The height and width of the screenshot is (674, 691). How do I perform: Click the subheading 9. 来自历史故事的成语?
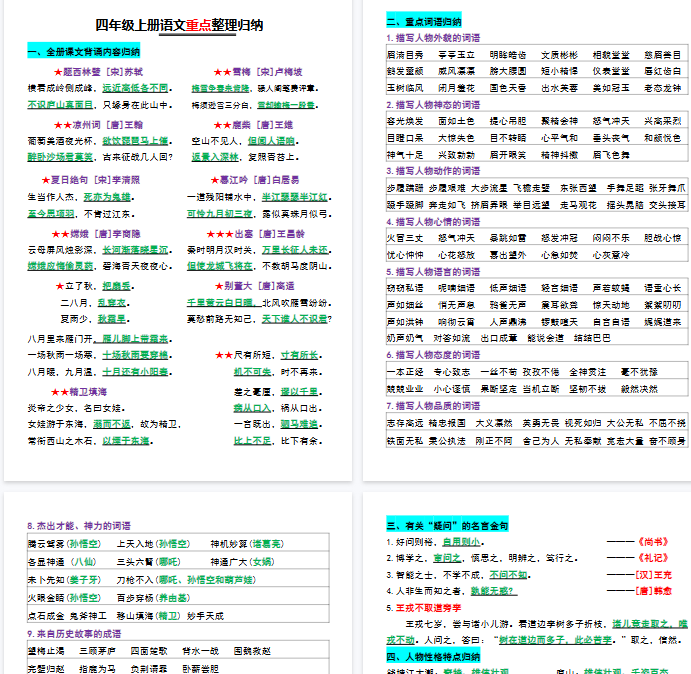tap(74, 633)
